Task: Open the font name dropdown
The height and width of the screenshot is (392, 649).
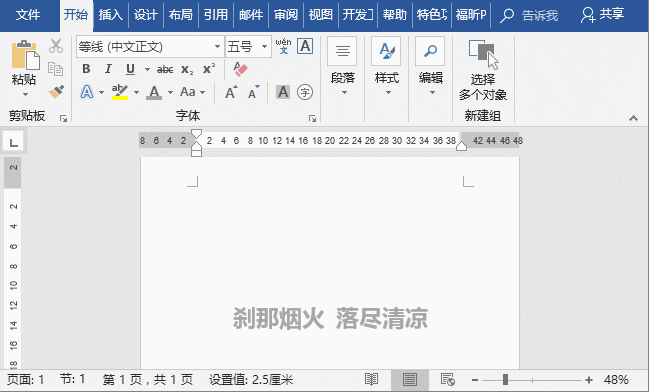Action: coord(217,46)
